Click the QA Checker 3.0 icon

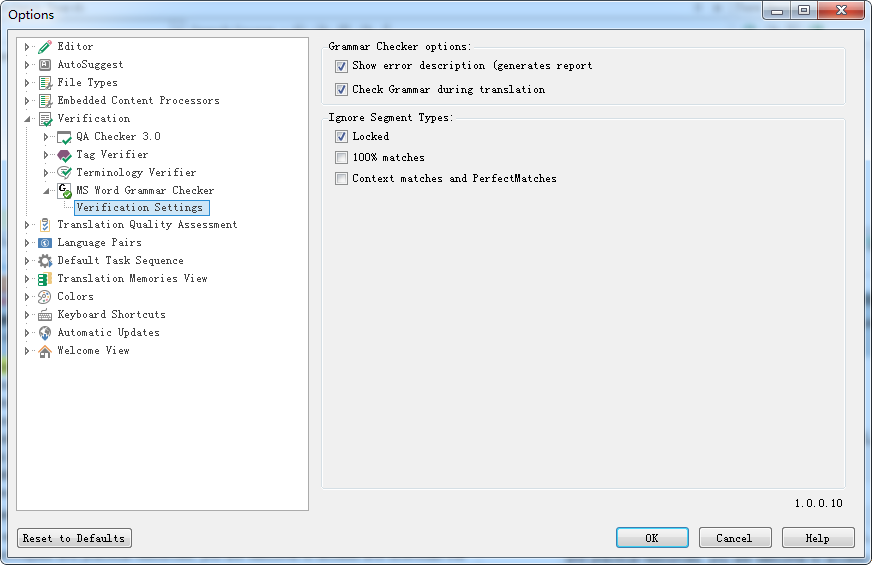pos(64,137)
